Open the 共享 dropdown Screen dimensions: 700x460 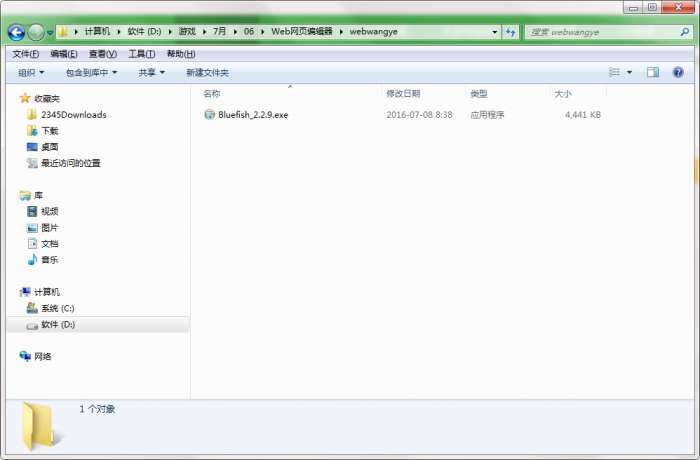point(151,72)
